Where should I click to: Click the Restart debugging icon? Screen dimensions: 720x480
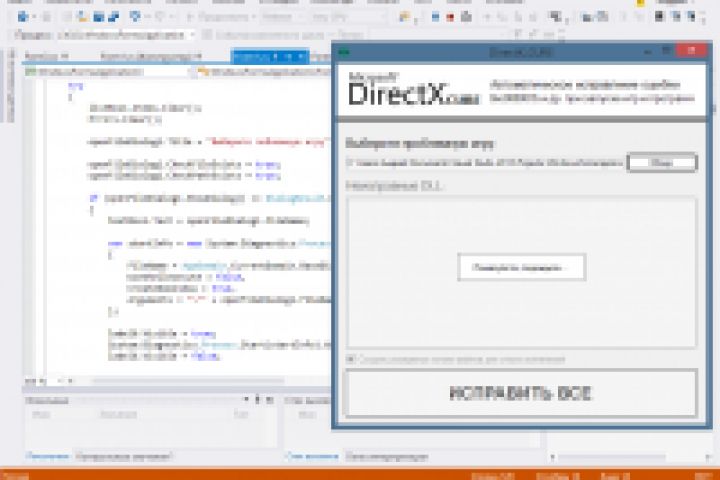[x=466, y=17]
